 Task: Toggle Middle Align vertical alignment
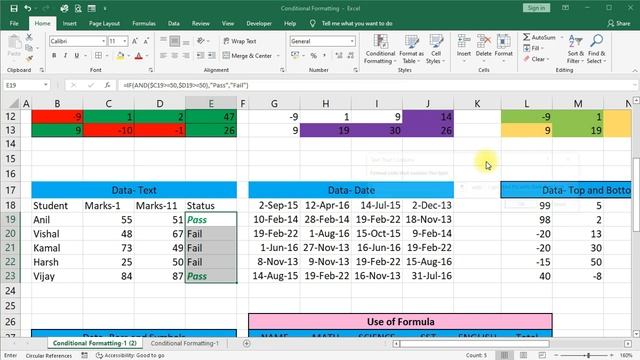[x=175, y=41]
